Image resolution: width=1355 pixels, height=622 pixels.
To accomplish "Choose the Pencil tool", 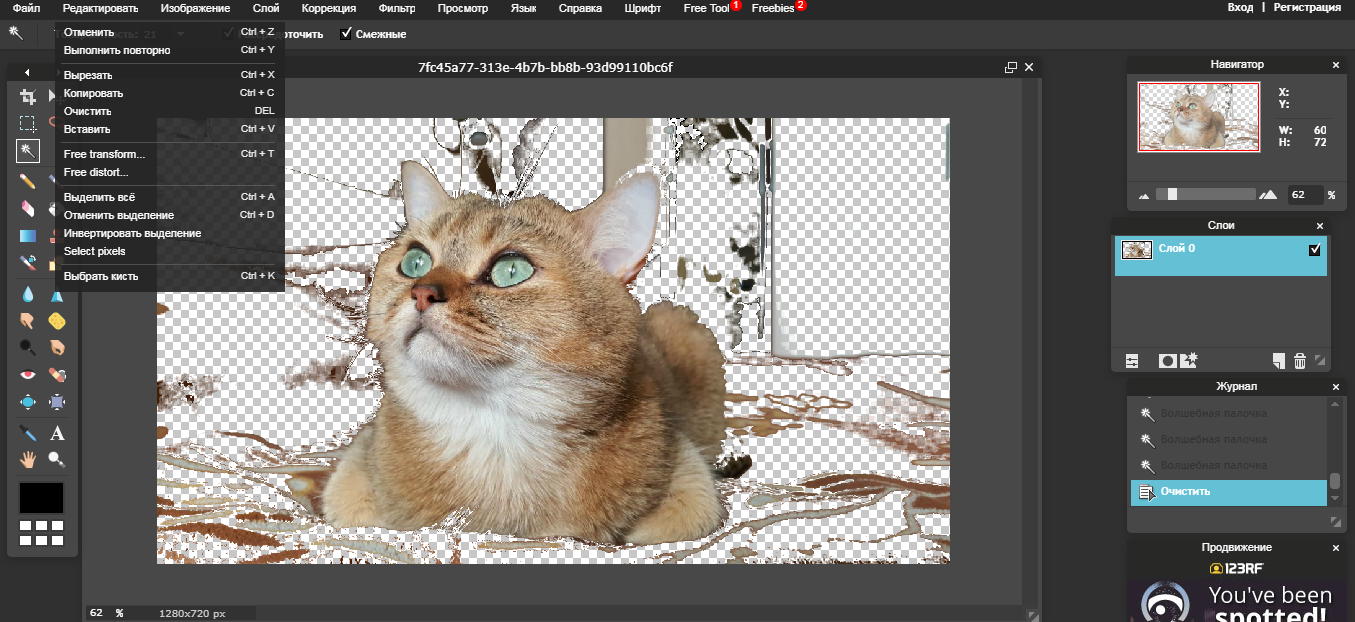I will point(28,181).
